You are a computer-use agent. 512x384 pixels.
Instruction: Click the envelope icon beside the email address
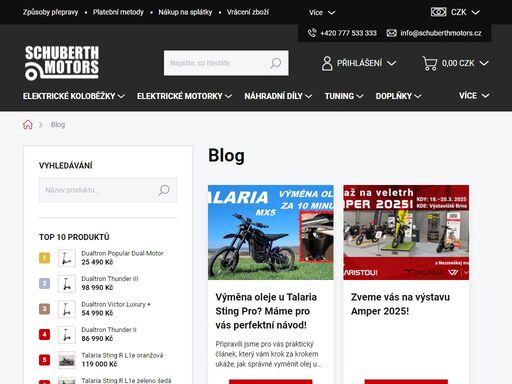point(391,33)
